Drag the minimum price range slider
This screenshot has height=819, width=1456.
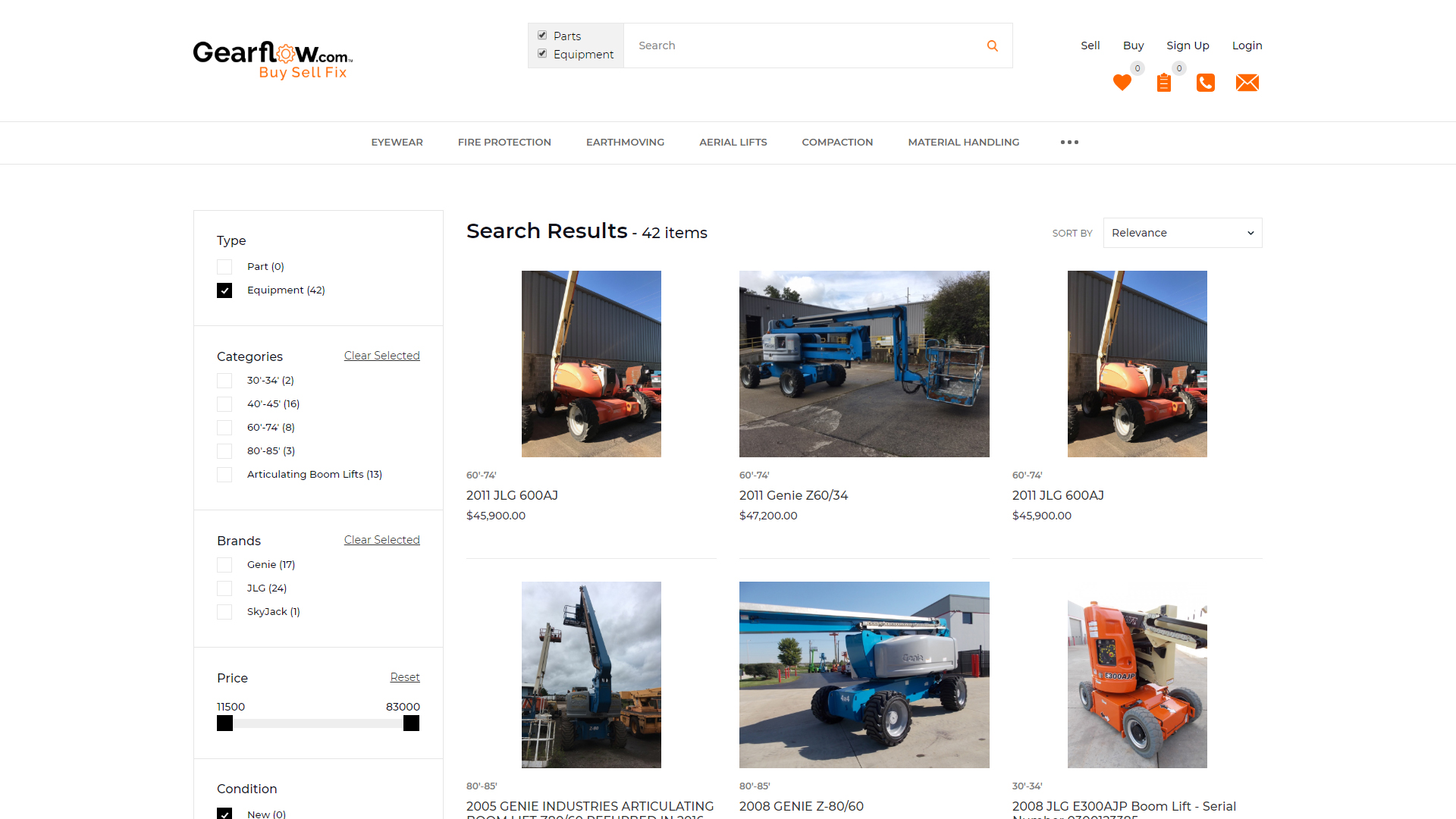point(224,723)
